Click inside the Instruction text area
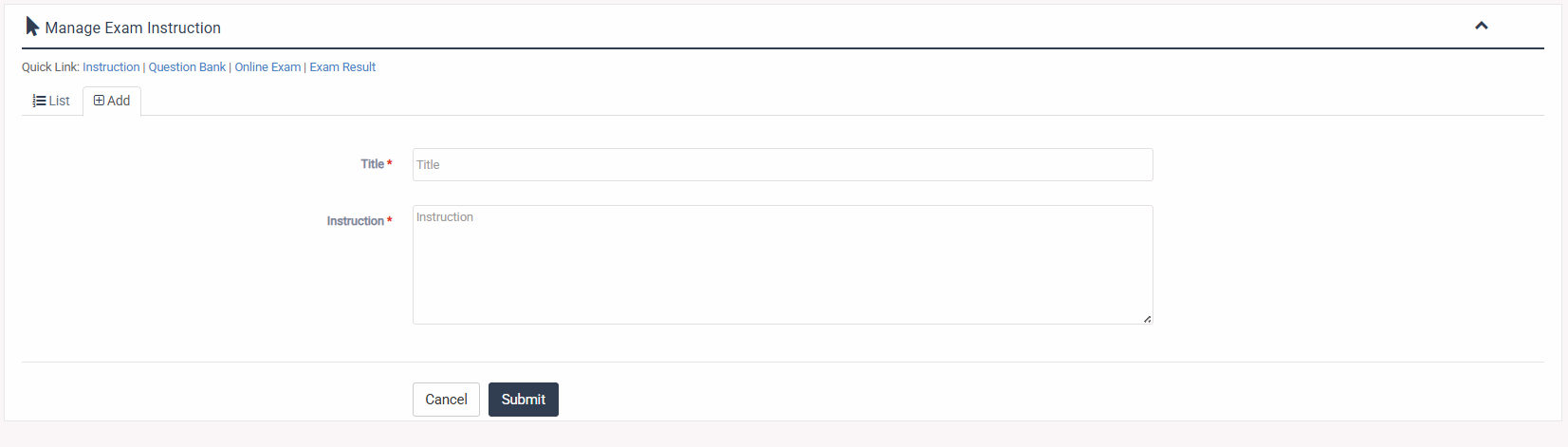 point(783,265)
